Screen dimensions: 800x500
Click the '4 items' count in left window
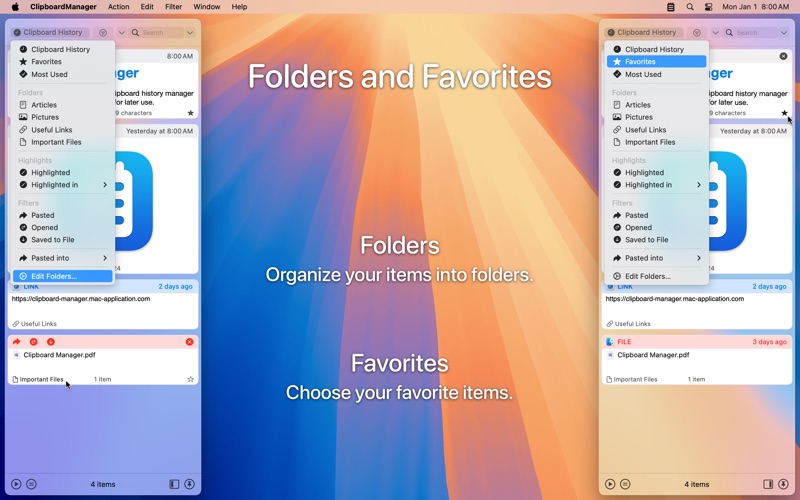pos(103,484)
